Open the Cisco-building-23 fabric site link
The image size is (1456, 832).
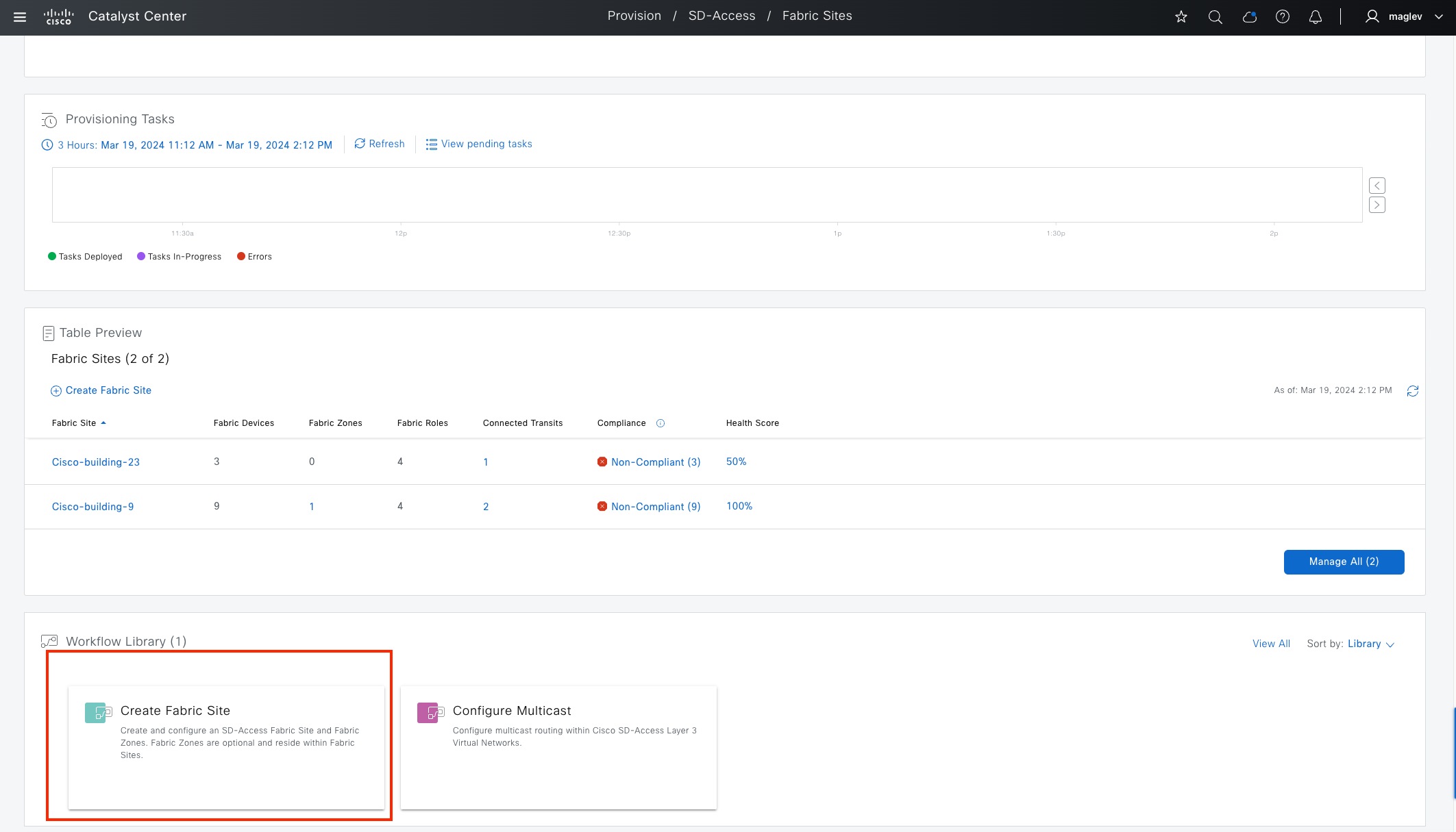(96, 462)
